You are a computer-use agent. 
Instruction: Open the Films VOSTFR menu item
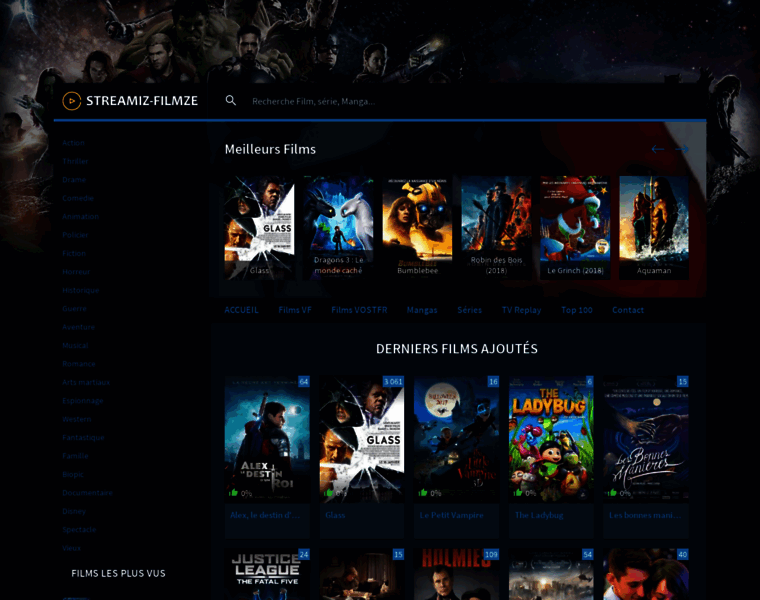[359, 310]
